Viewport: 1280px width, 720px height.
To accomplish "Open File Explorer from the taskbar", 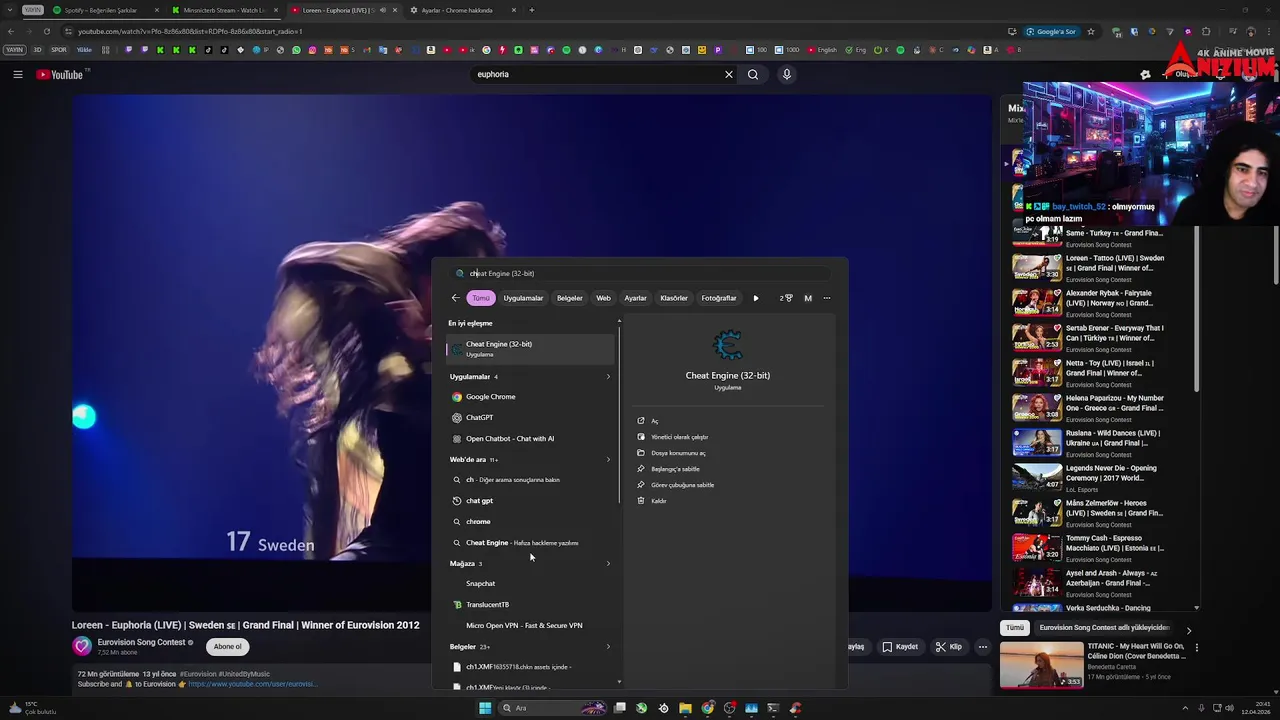I will [x=685, y=708].
